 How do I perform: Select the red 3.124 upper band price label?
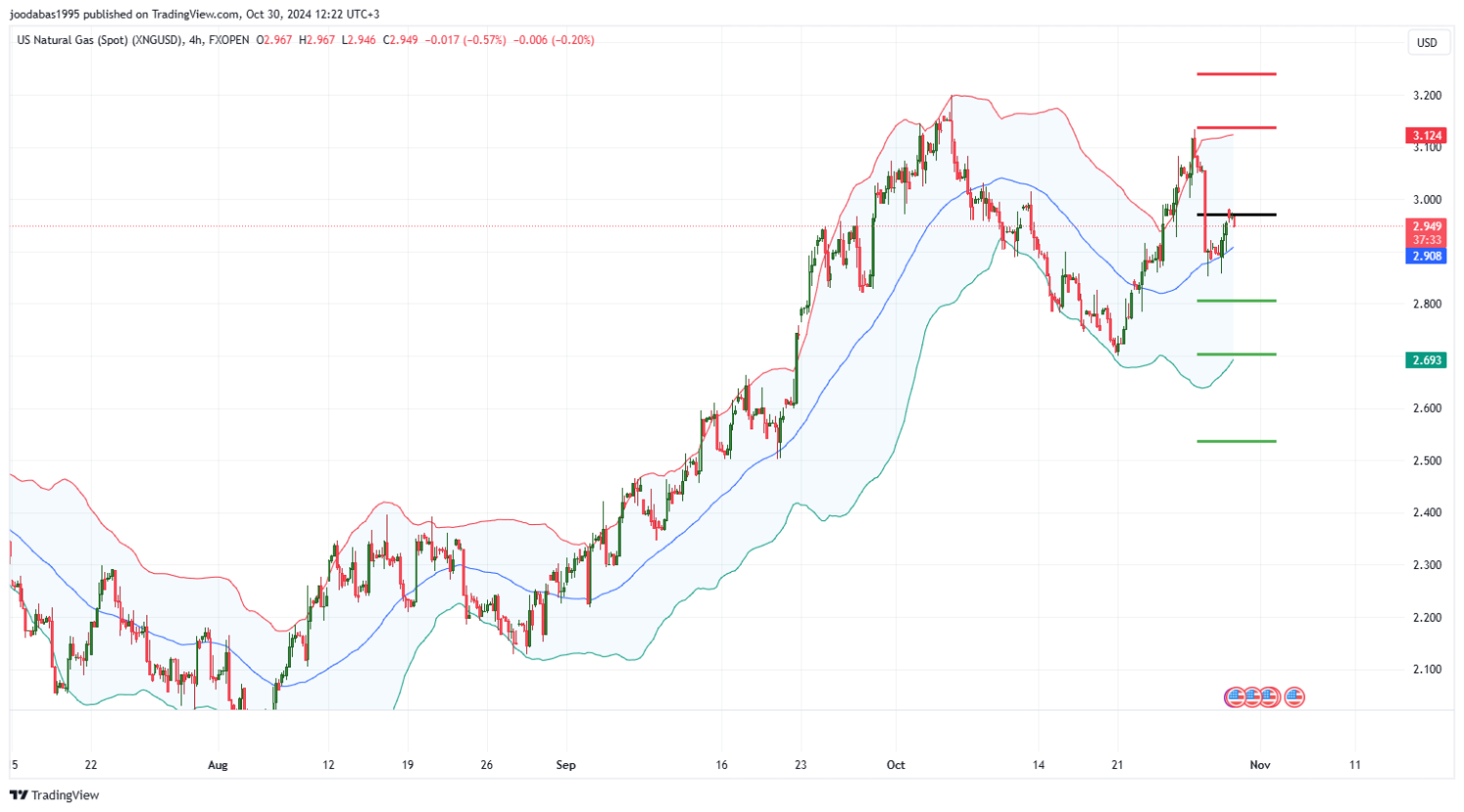click(x=1426, y=135)
